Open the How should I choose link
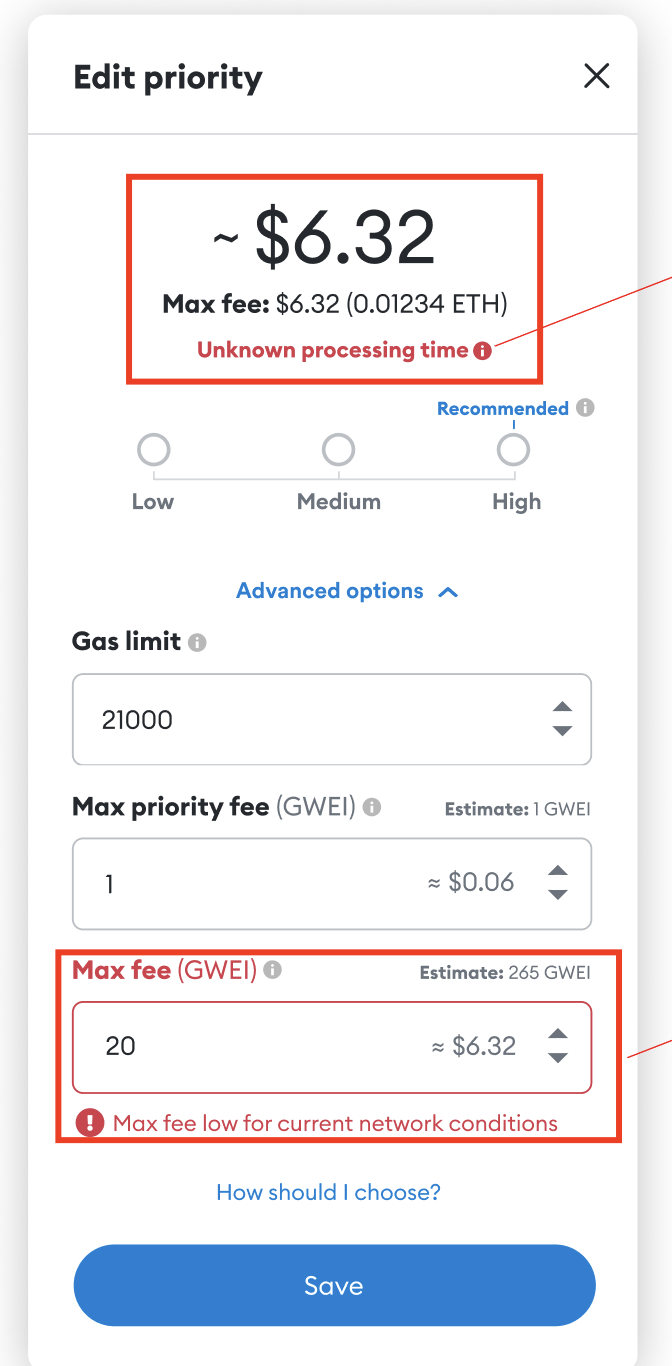The image size is (672, 1366). click(x=328, y=1192)
